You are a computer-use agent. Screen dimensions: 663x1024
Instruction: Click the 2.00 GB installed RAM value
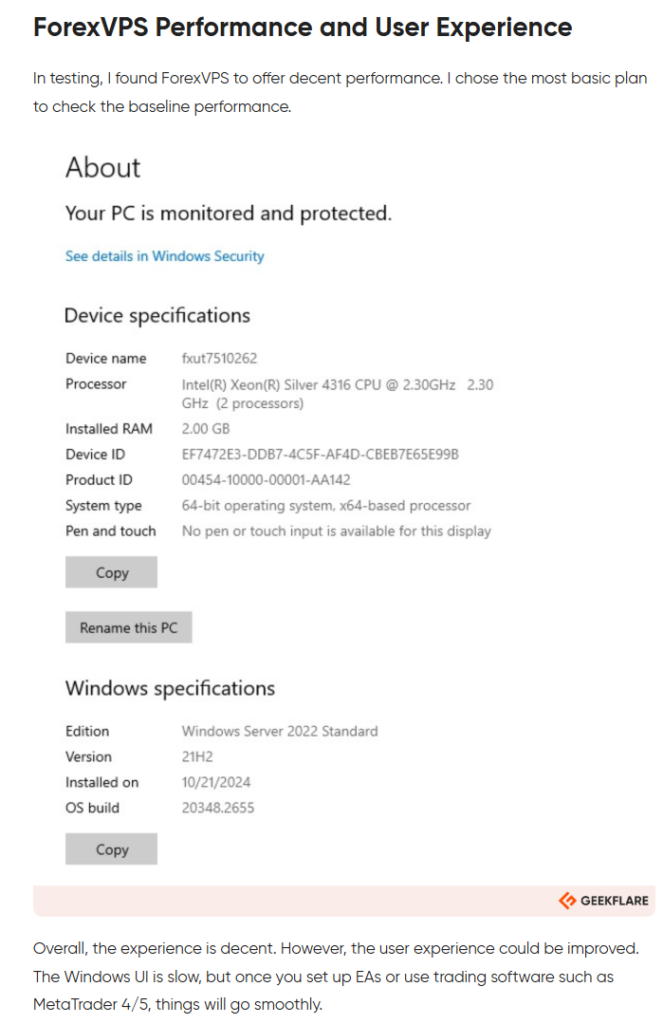(x=207, y=428)
